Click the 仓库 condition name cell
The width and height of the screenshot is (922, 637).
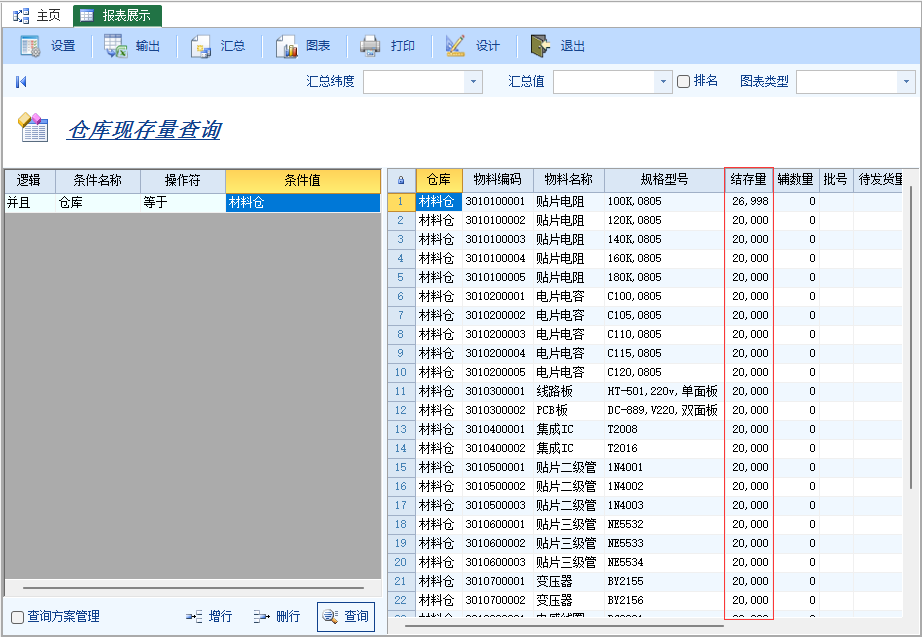98,203
